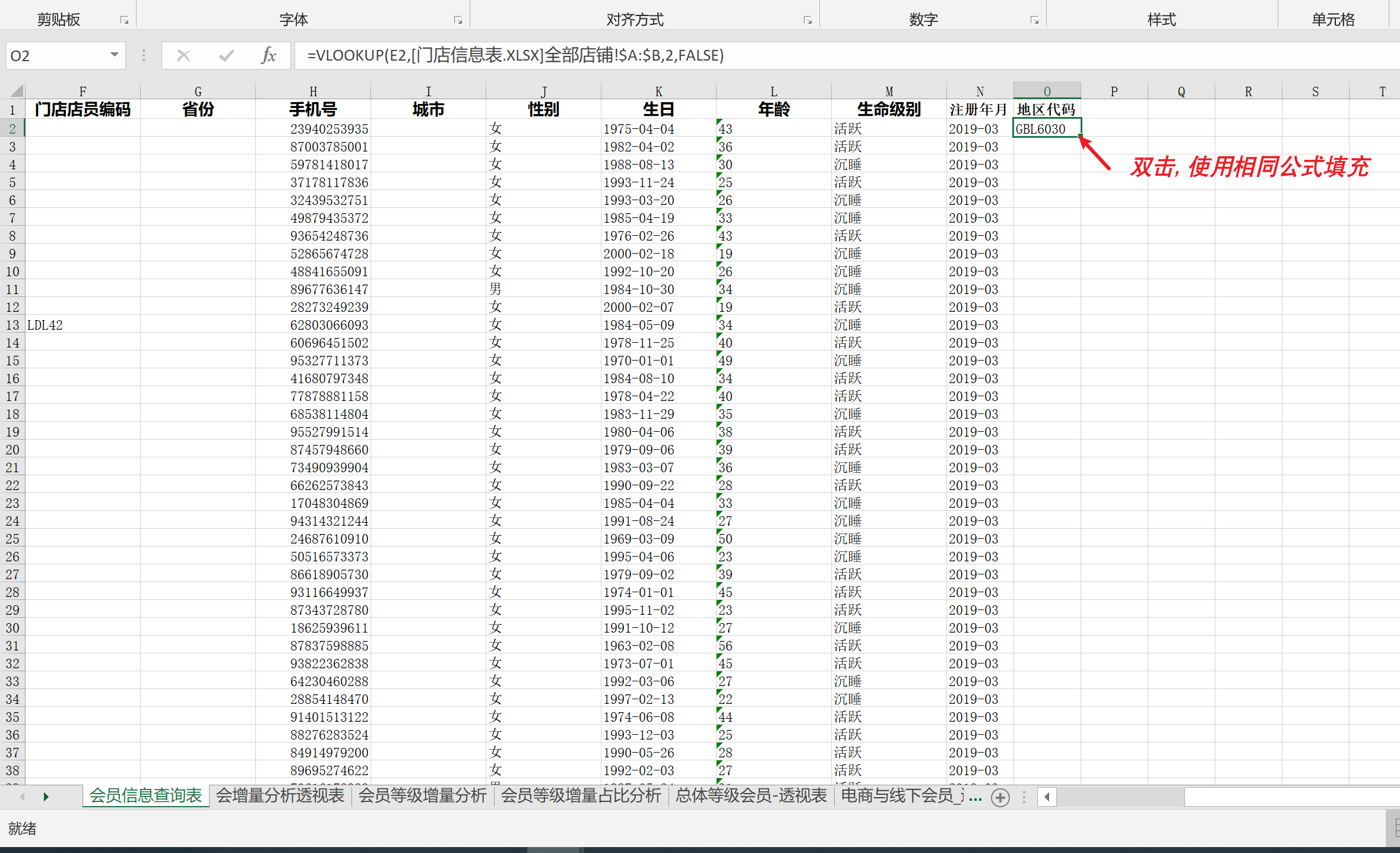Image resolution: width=1400 pixels, height=853 pixels.
Task: Expand the Name Box dropdown arrow
Action: pos(114,55)
